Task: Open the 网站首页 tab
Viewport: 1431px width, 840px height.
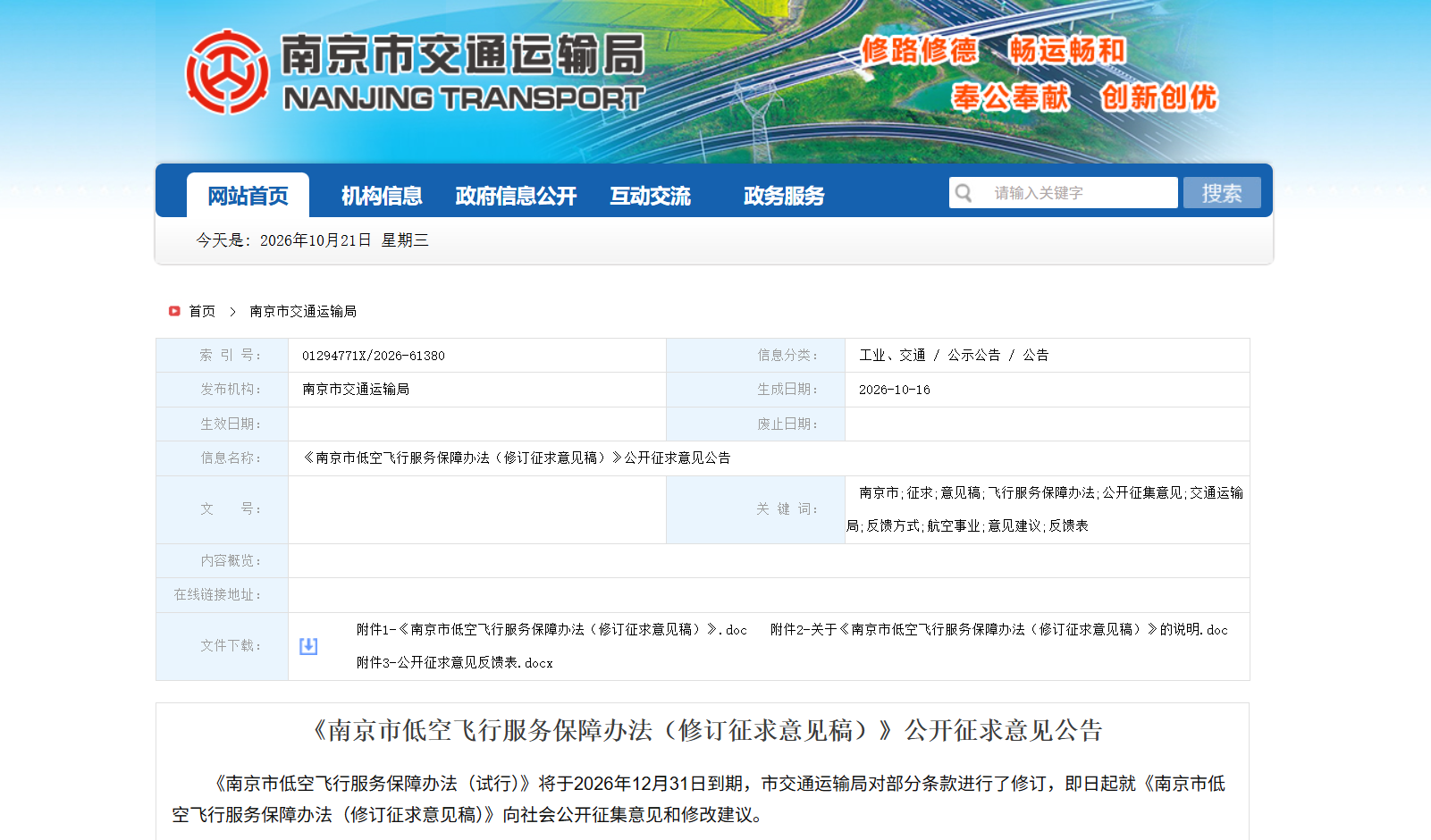Action: (x=248, y=195)
